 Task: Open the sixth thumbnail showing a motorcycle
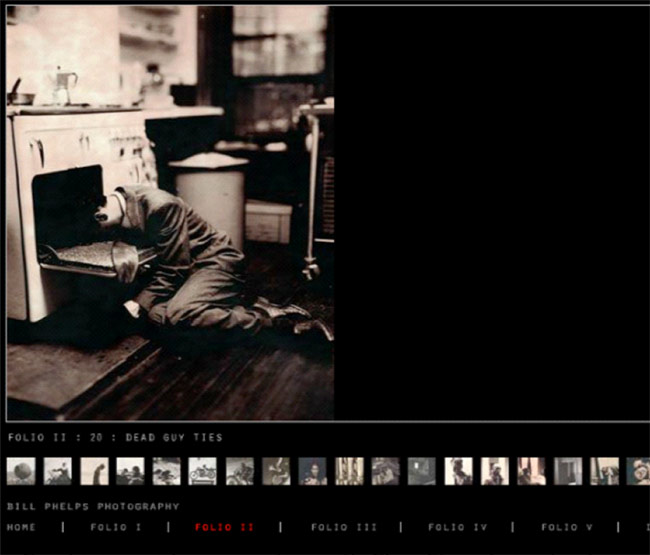[x=203, y=471]
